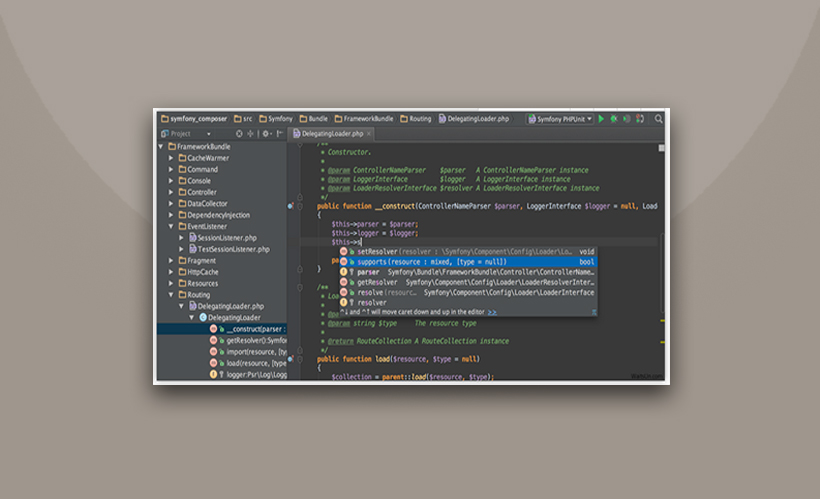Collapse the DelegatingLoader.php tree node
This screenshot has width=820, height=499.
point(181,307)
